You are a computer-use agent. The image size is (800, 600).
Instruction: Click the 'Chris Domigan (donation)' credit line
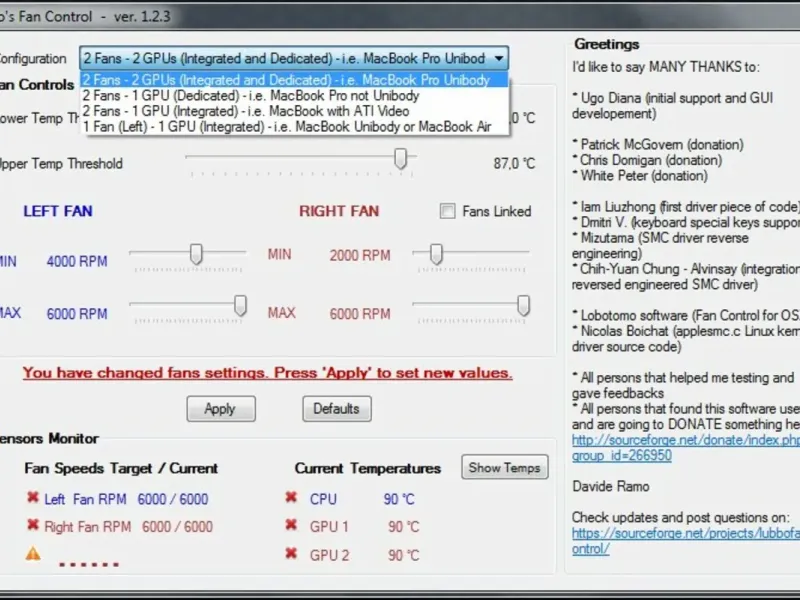[x=647, y=160]
